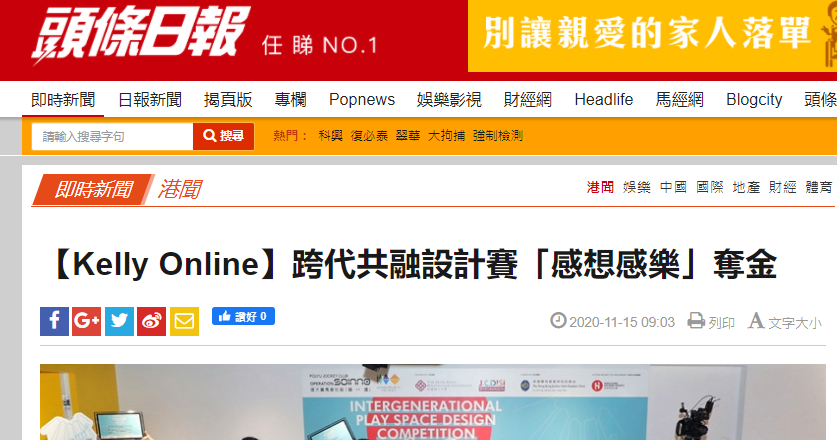Click hot topic 科興 link
The image size is (837, 440).
330,136
